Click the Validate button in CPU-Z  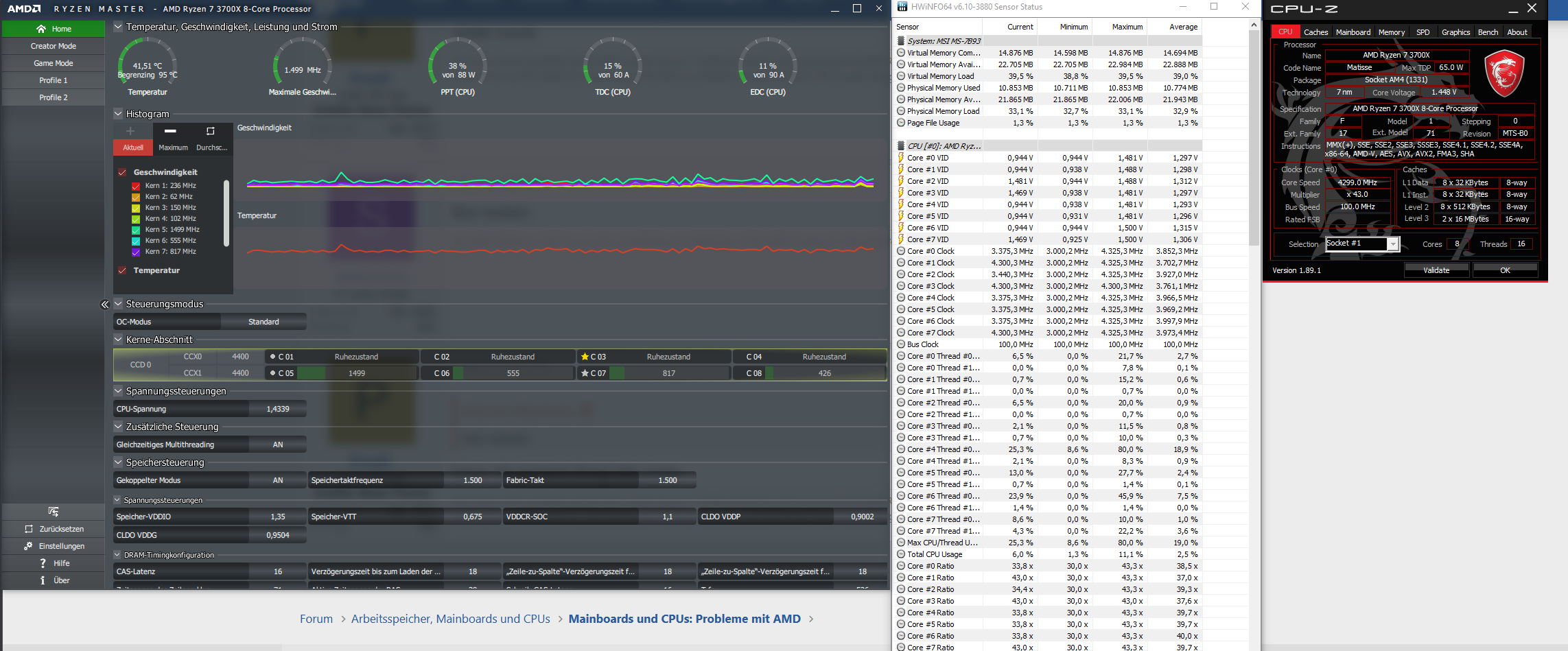click(x=1436, y=270)
